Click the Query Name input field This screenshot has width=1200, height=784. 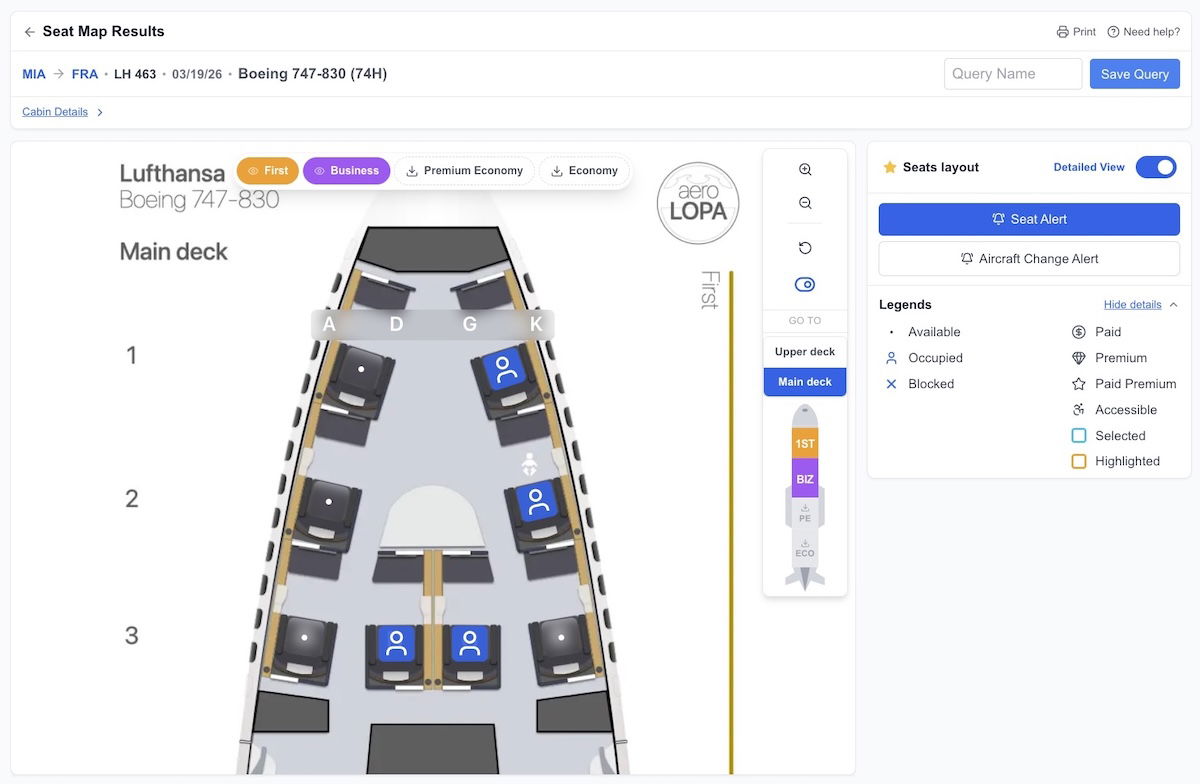click(1012, 74)
